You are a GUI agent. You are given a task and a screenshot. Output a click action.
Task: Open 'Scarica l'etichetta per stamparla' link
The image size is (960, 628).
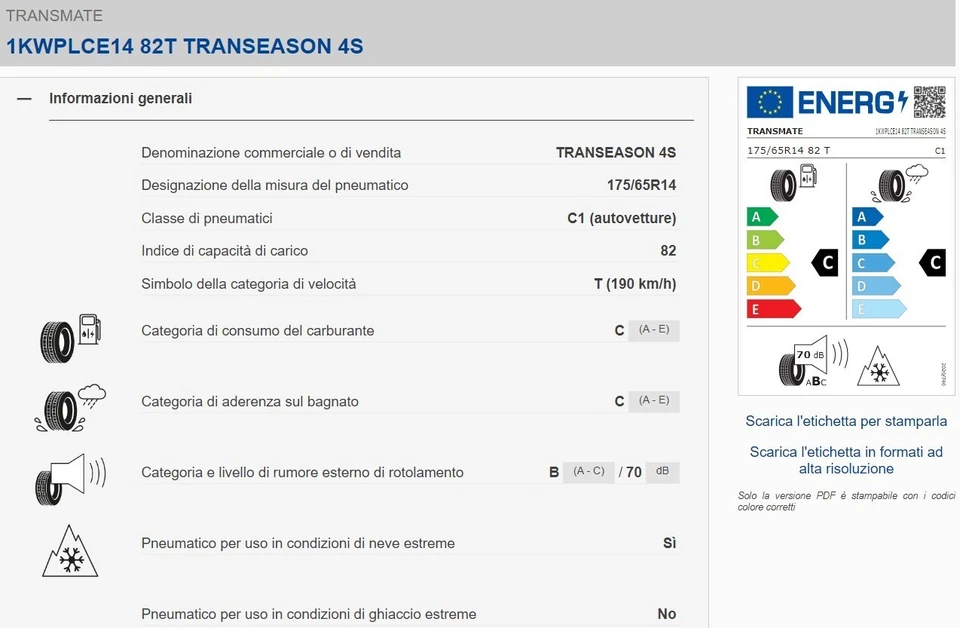point(845,422)
